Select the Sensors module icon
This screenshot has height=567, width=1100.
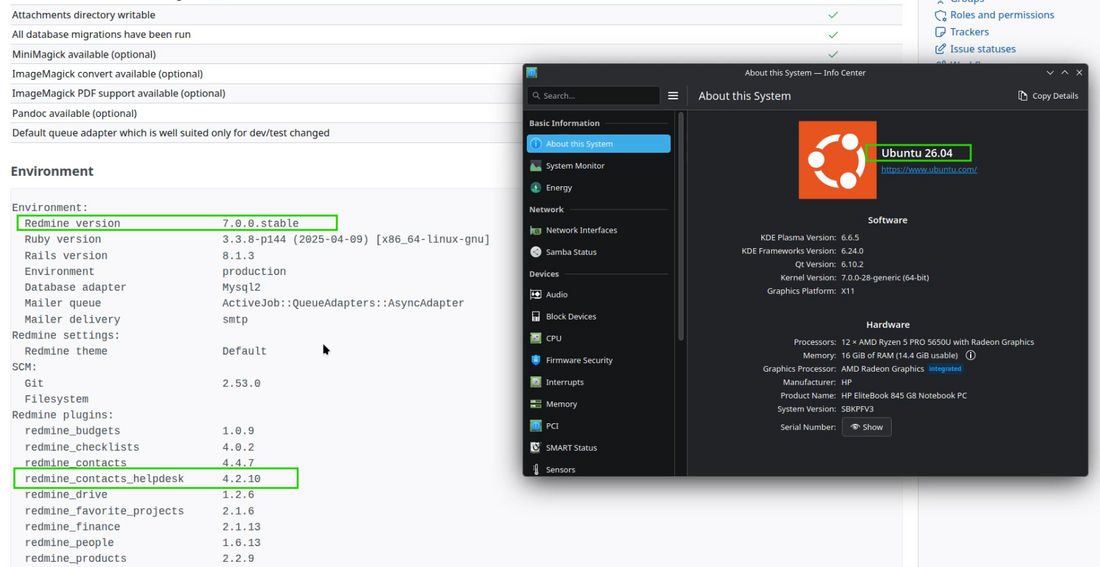pyautogui.click(x=536, y=469)
